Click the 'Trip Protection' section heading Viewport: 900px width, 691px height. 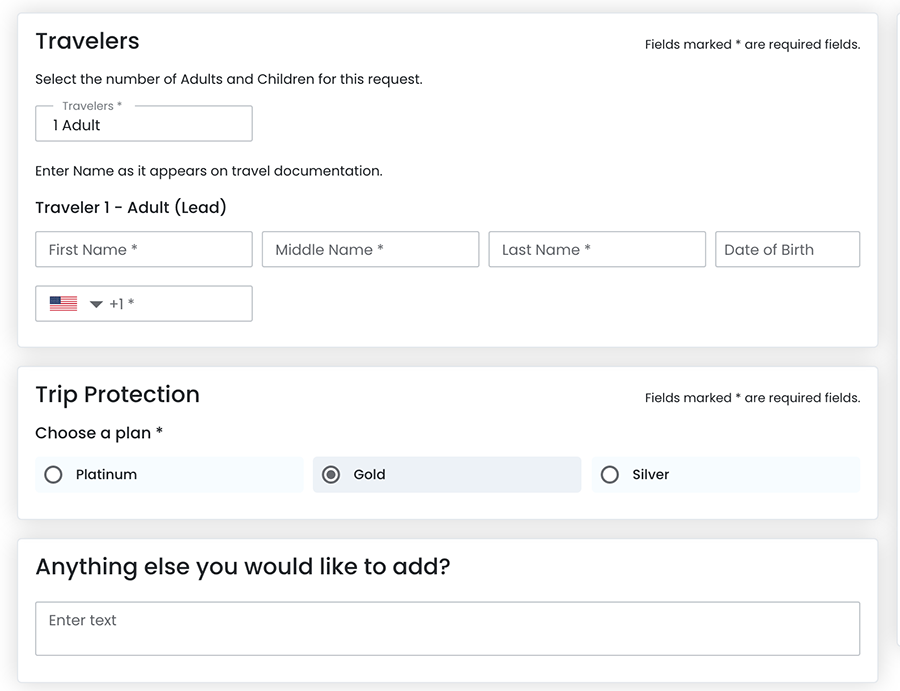tap(117, 394)
